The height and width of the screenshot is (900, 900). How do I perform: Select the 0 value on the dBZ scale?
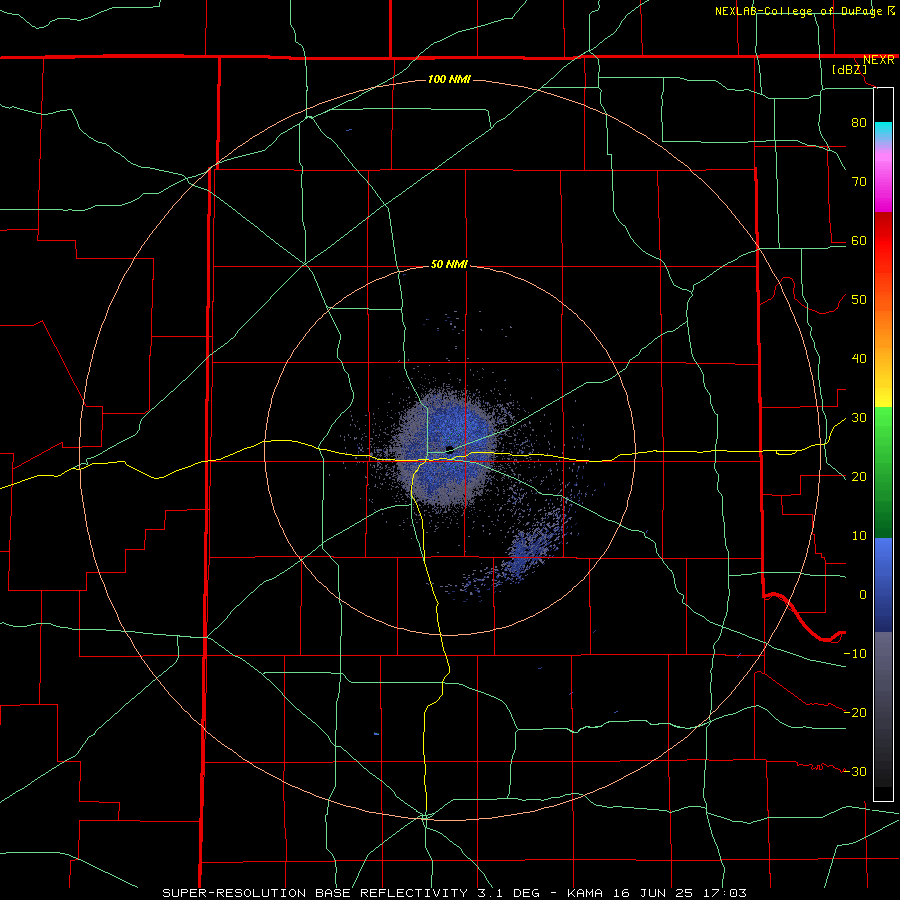pyautogui.click(x=863, y=595)
